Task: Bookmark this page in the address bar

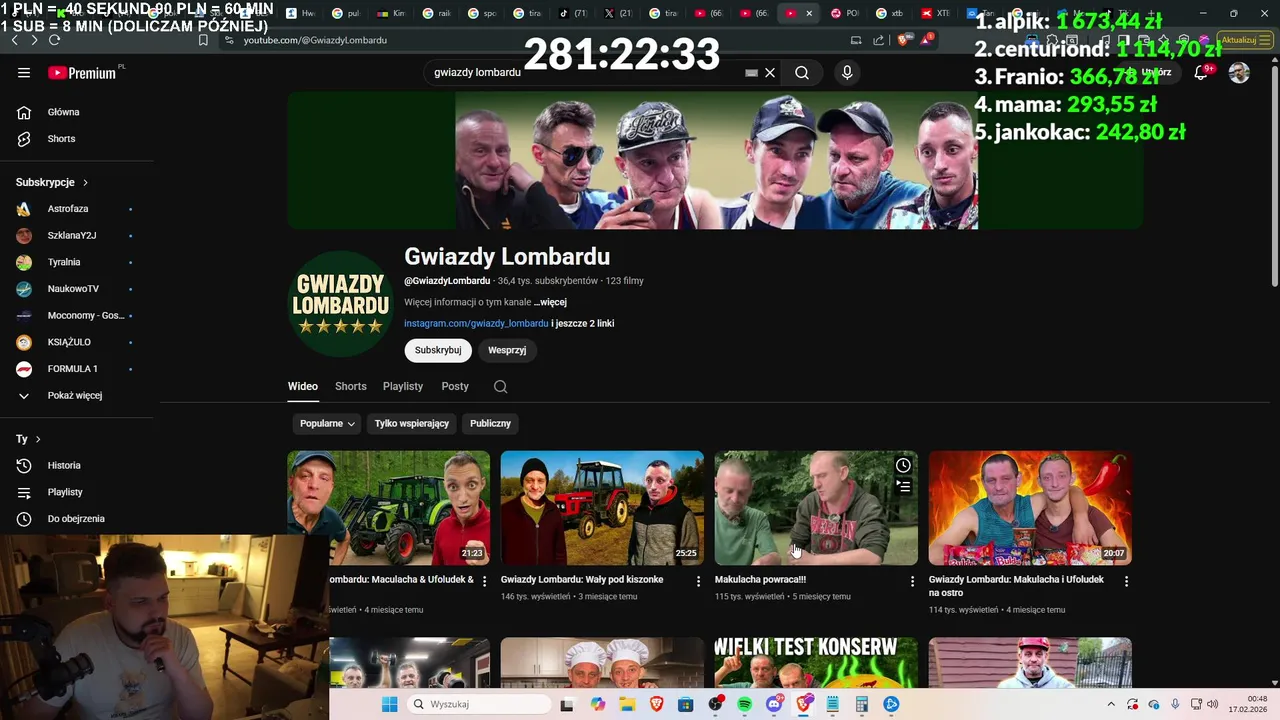Action: [203, 40]
